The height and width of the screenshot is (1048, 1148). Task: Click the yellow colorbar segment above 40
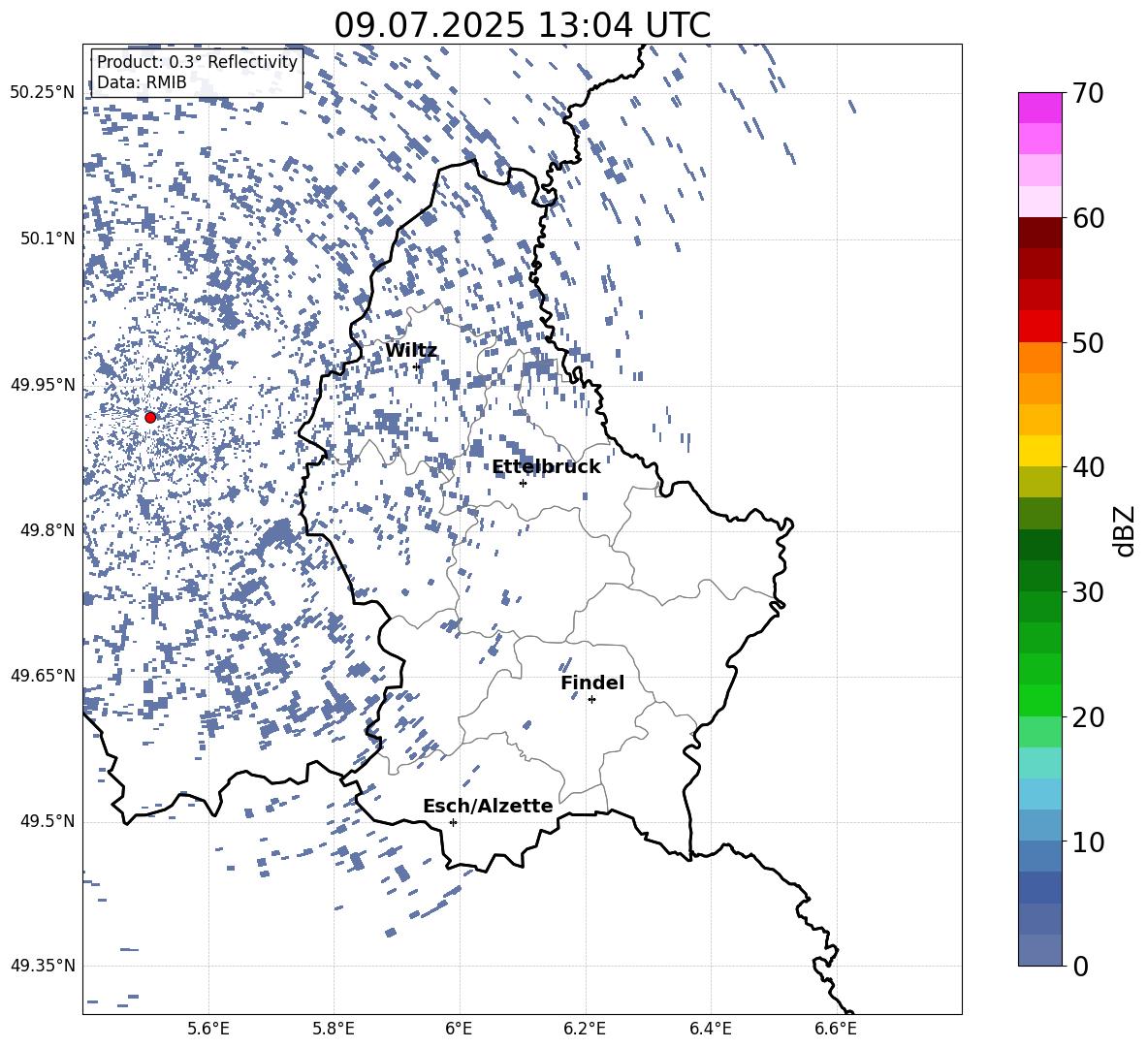point(1040,452)
